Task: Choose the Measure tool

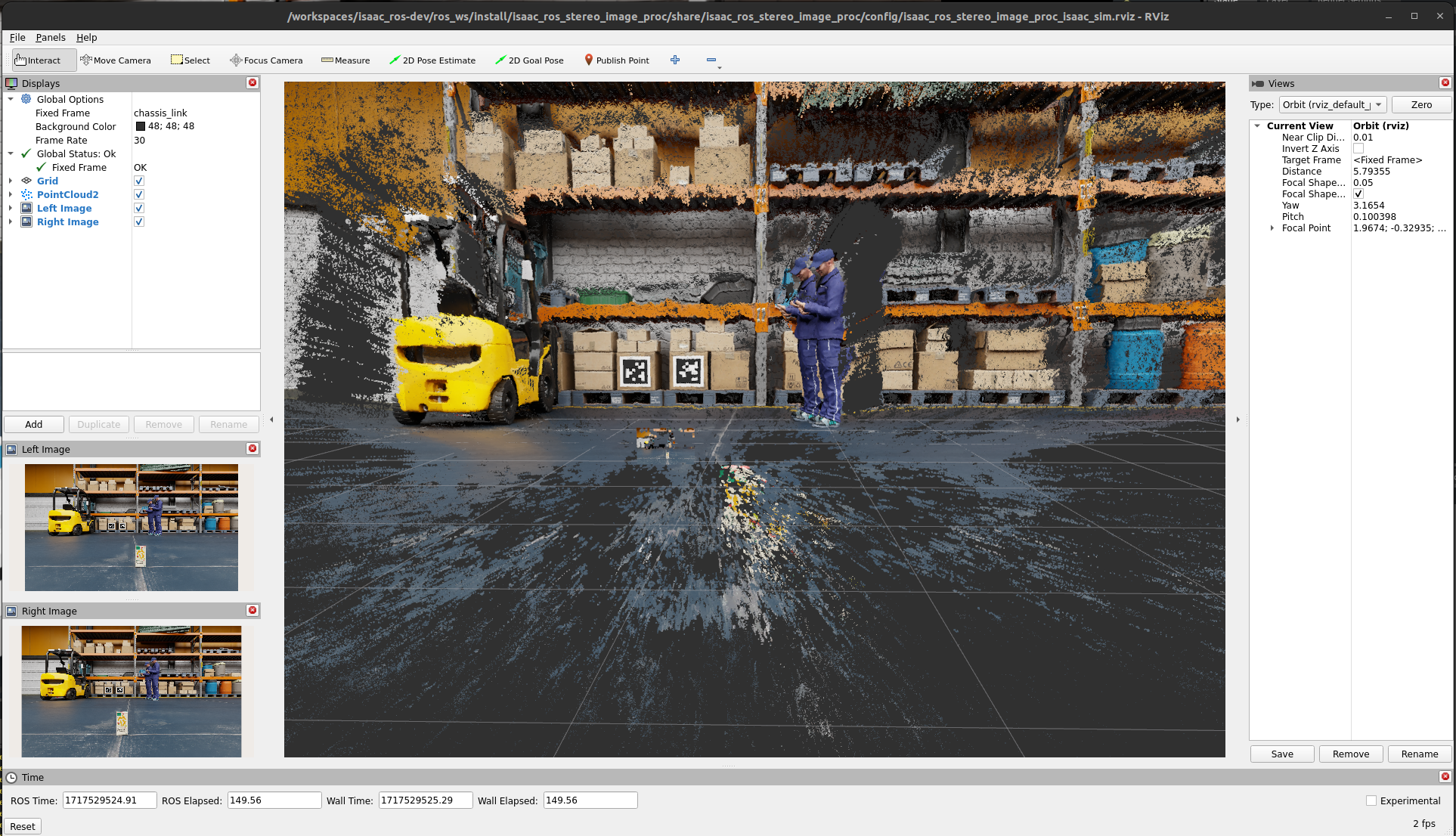Action: (x=345, y=60)
